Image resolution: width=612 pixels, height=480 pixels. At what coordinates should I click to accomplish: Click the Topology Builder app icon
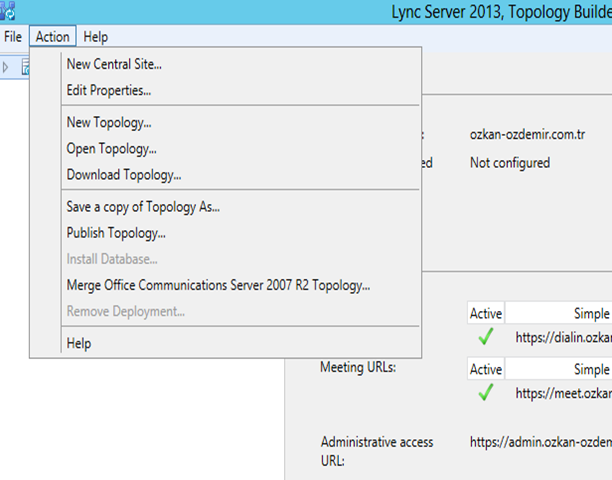8,11
